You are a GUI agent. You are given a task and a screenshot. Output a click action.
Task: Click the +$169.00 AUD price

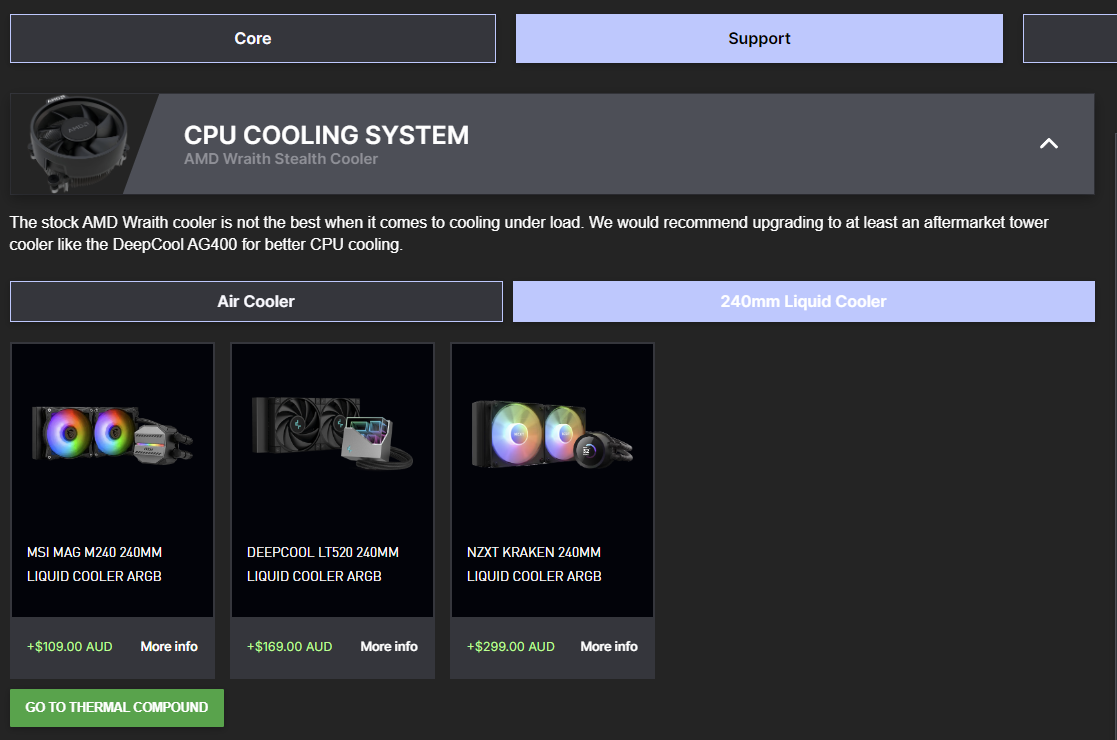[x=290, y=647]
